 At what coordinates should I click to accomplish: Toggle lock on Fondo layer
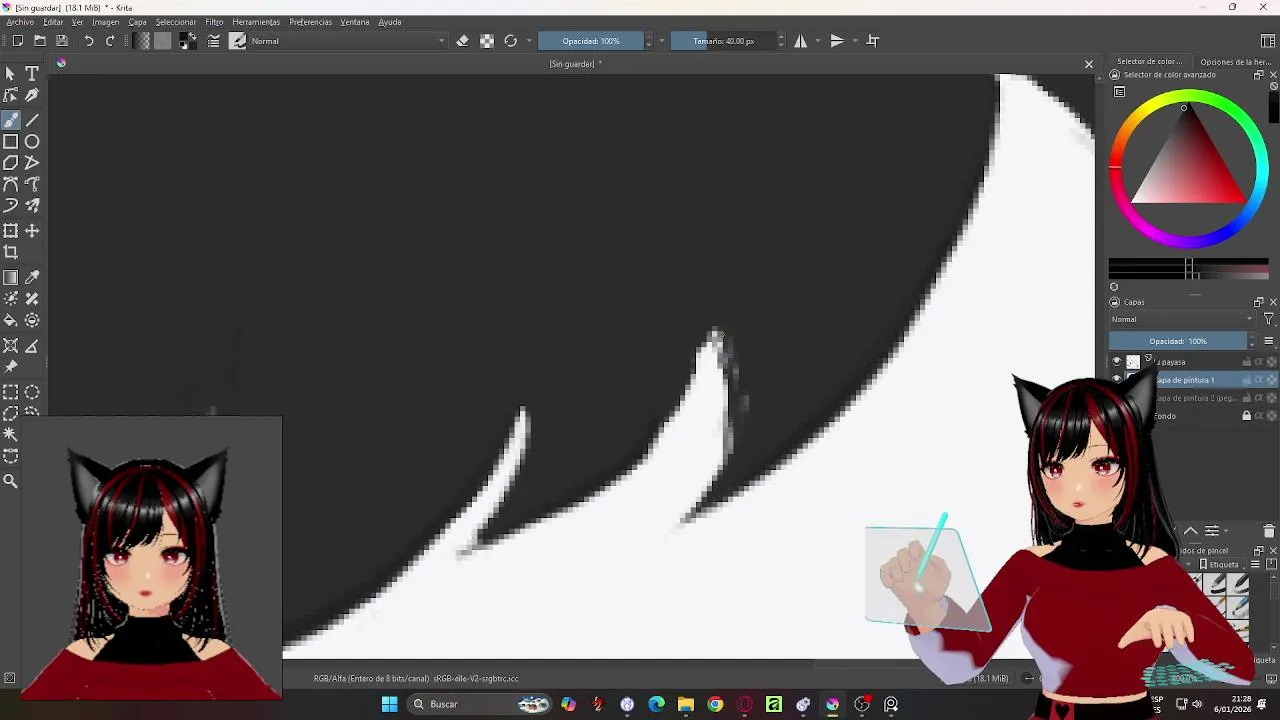[x=1246, y=416]
